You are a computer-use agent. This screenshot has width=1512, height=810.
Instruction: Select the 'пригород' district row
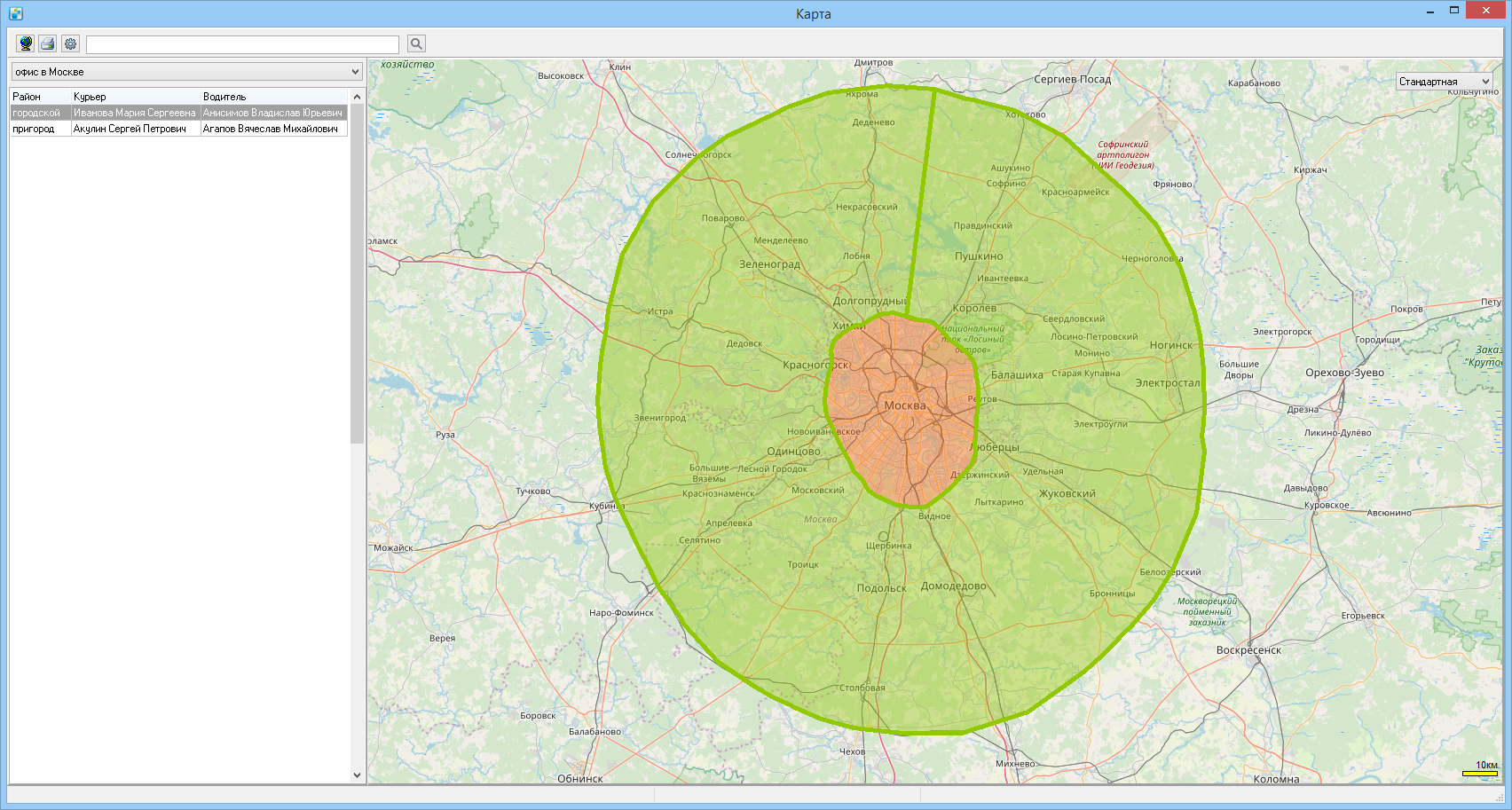point(178,129)
